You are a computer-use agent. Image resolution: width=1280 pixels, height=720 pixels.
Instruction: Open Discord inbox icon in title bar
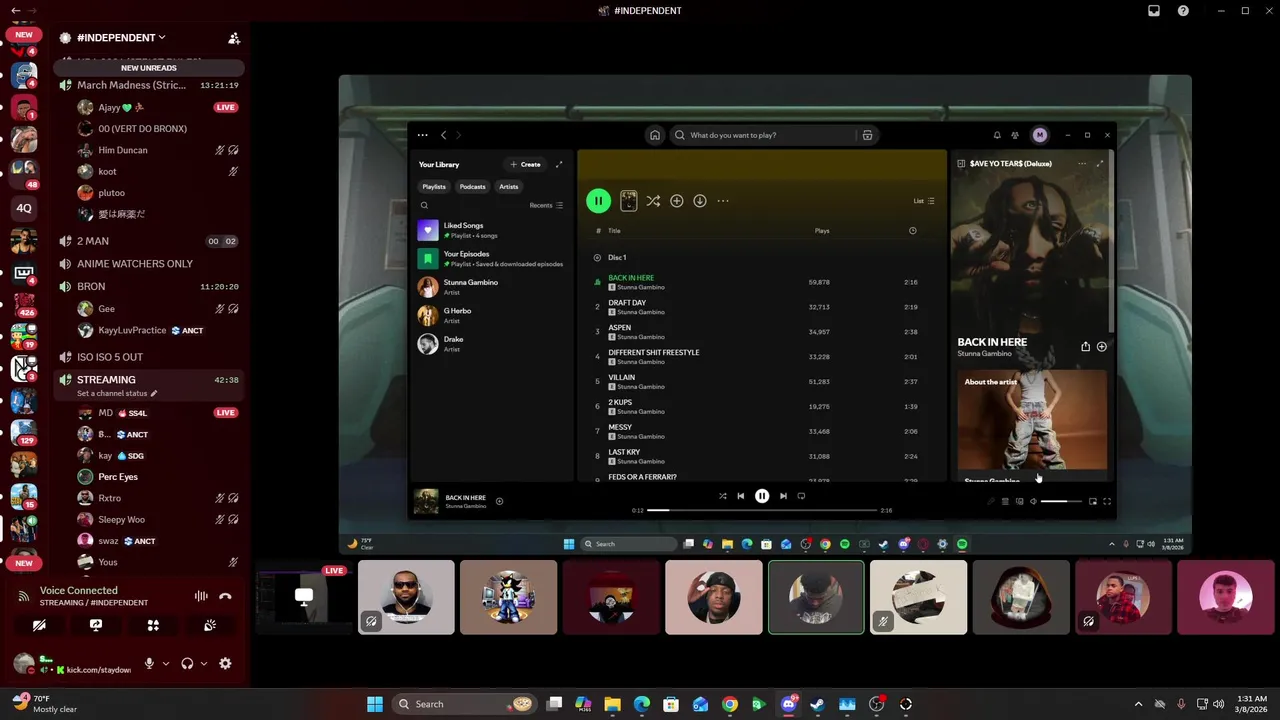coord(1154,11)
